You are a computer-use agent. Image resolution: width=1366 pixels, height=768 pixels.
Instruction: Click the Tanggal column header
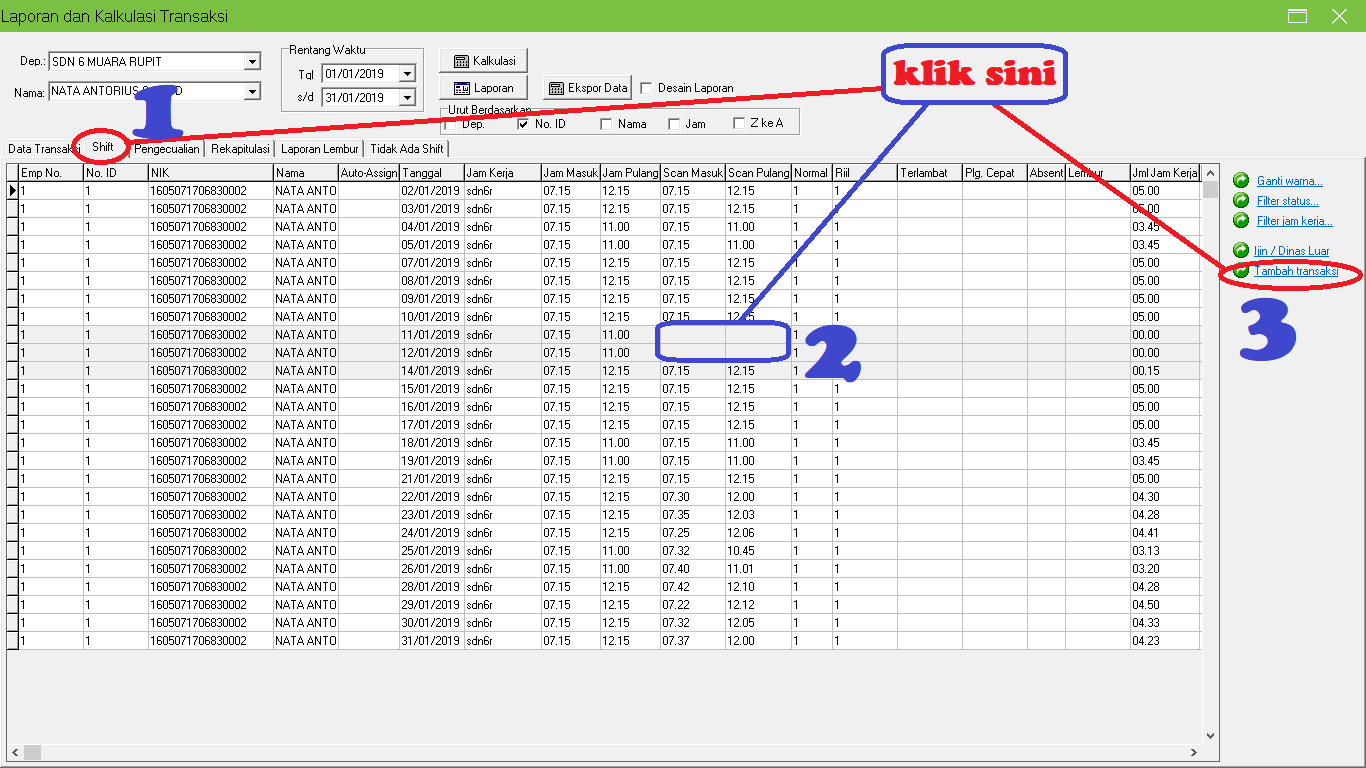(x=431, y=173)
